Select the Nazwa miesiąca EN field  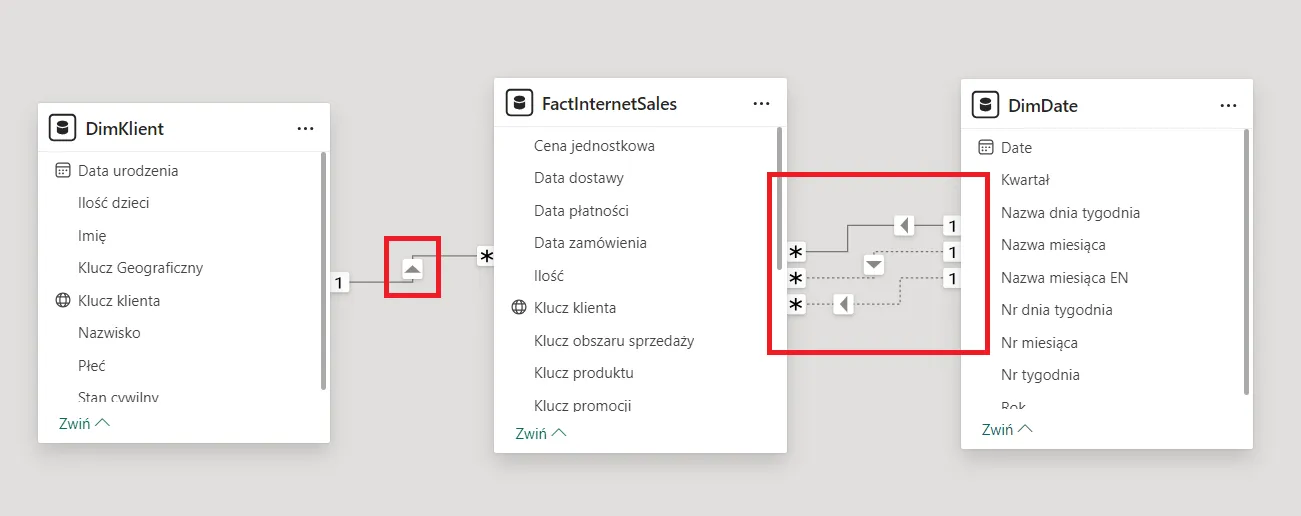[1065, 278]
